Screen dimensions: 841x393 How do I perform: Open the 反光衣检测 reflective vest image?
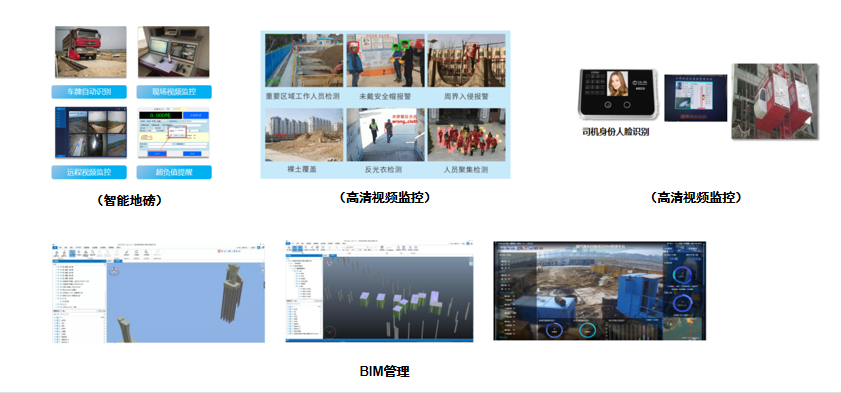385,135
